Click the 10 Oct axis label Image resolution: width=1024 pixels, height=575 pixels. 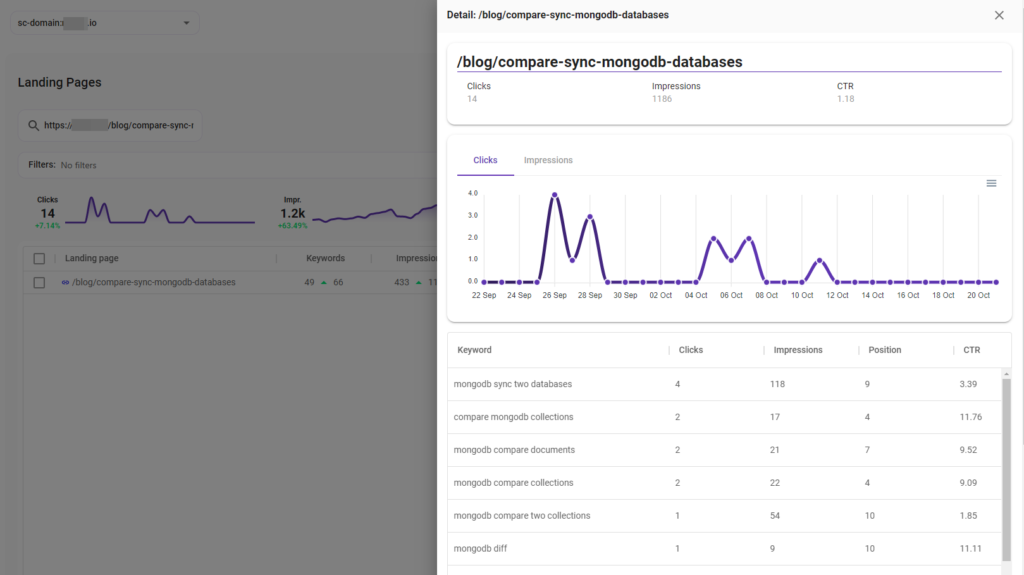pos(802,295)
